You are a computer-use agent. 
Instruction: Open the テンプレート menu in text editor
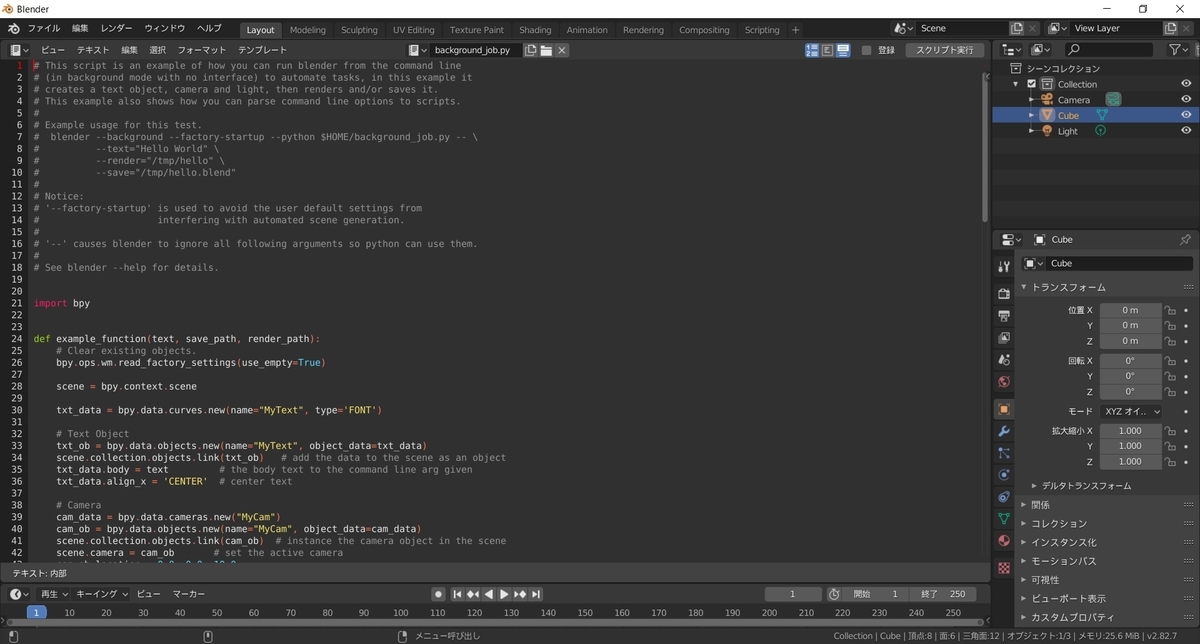[262, 50]
